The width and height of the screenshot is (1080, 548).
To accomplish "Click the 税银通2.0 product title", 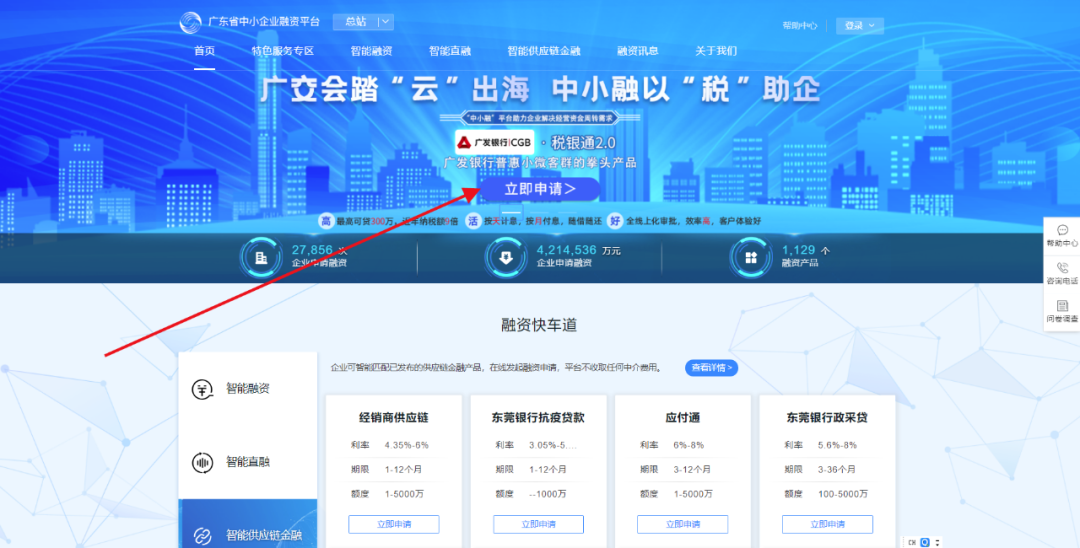I will click(583, 143).
